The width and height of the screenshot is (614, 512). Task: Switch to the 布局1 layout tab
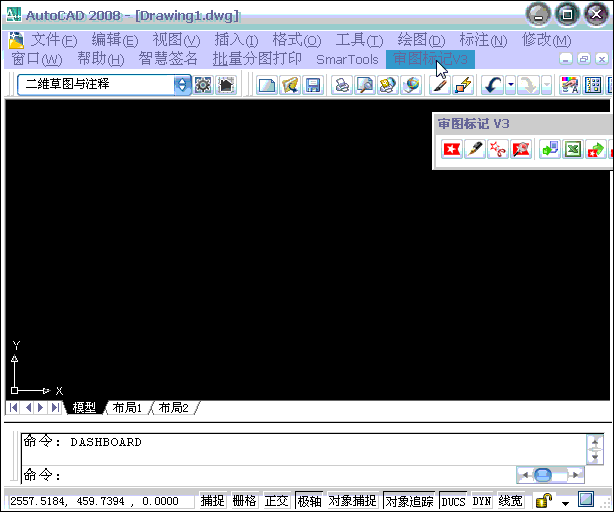[x=127, y=407]
